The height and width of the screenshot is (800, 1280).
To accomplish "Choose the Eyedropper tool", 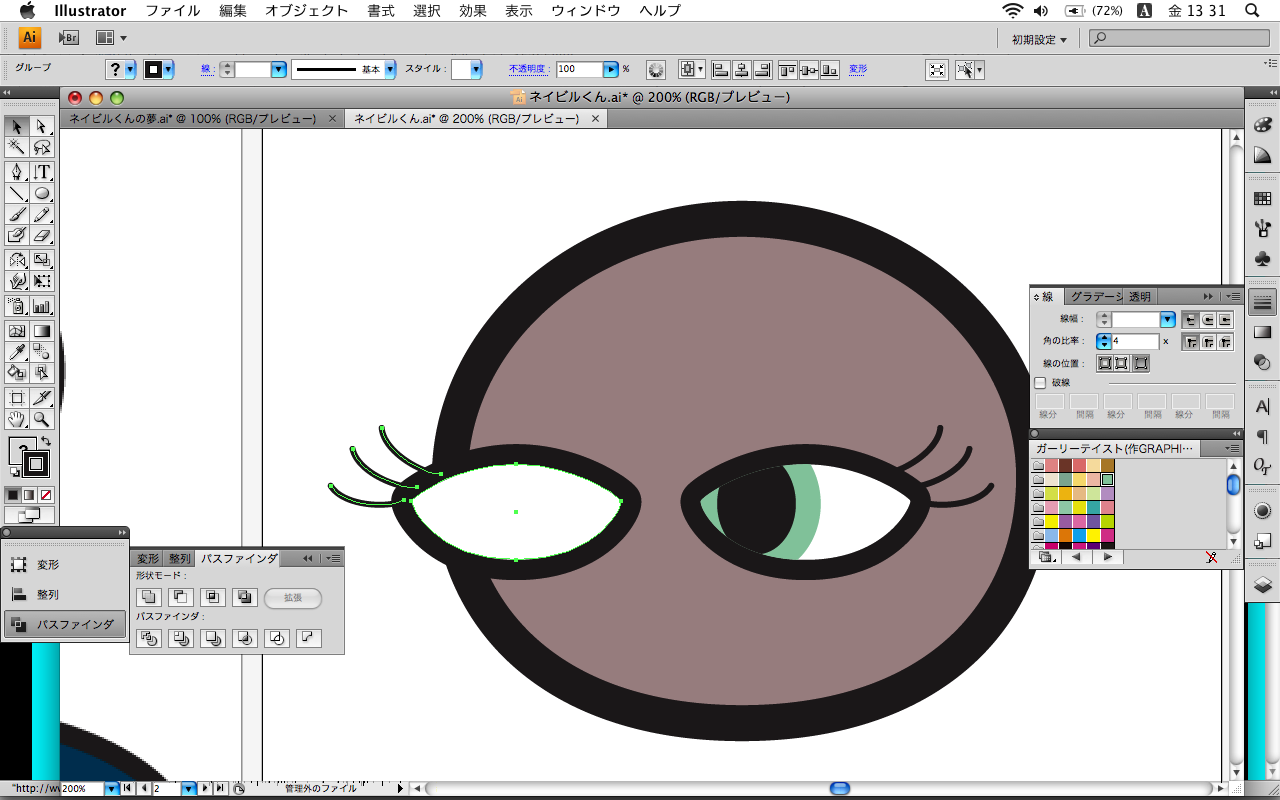I will tap(17, 351).
